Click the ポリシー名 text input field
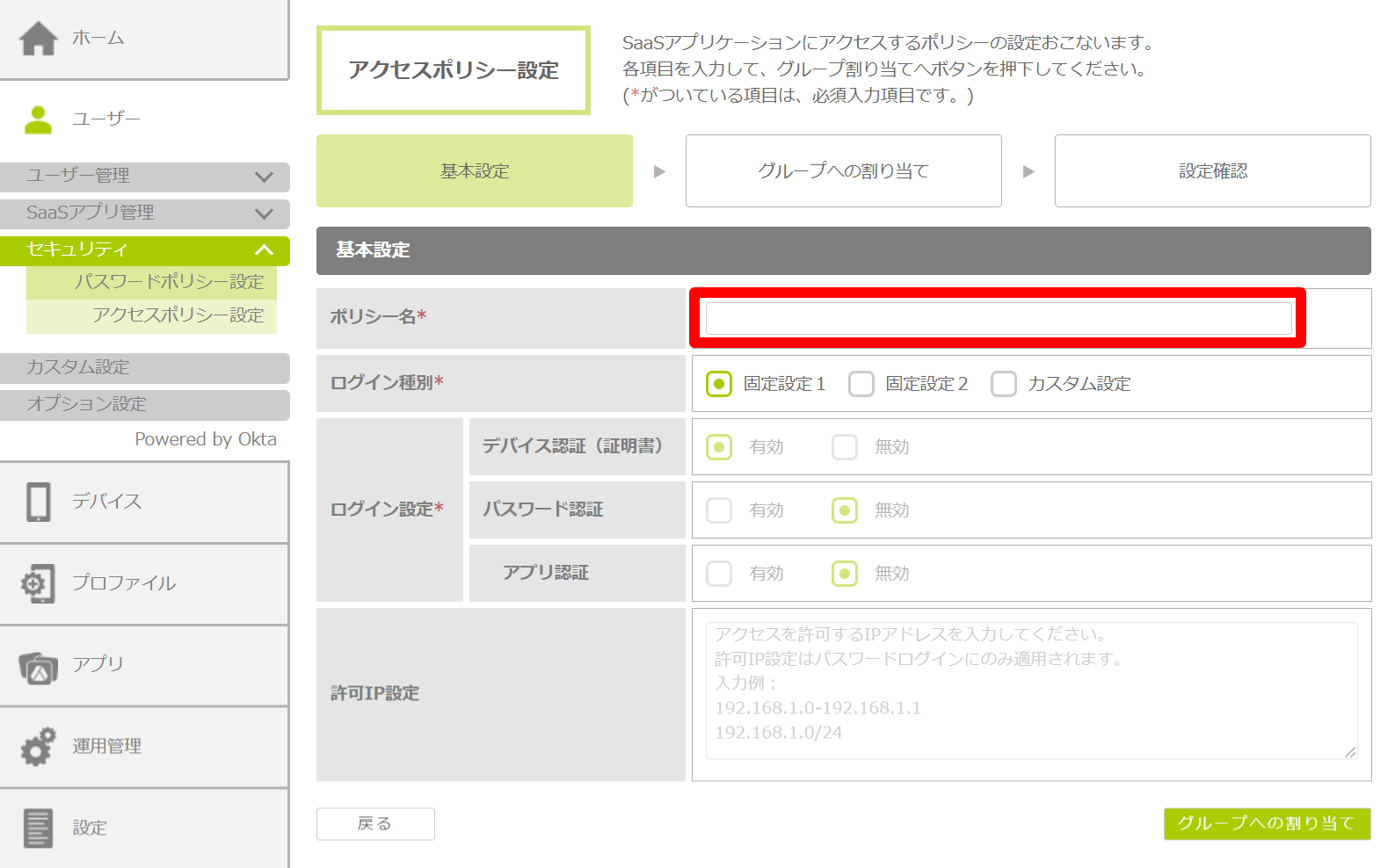The image size is (1395, 868). click(x=999, y=318)
